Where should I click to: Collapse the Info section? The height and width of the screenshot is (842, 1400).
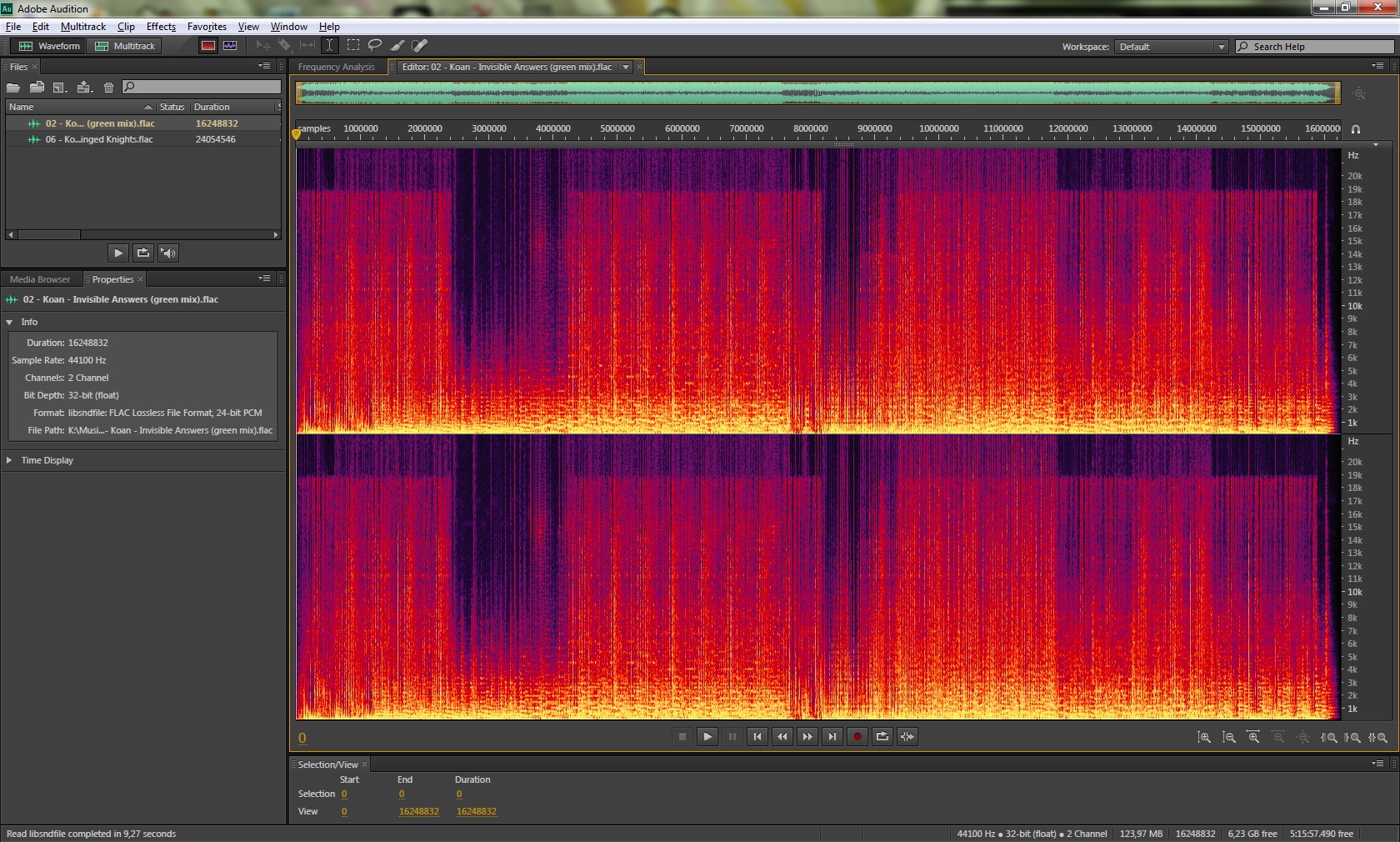pos(9,322)
